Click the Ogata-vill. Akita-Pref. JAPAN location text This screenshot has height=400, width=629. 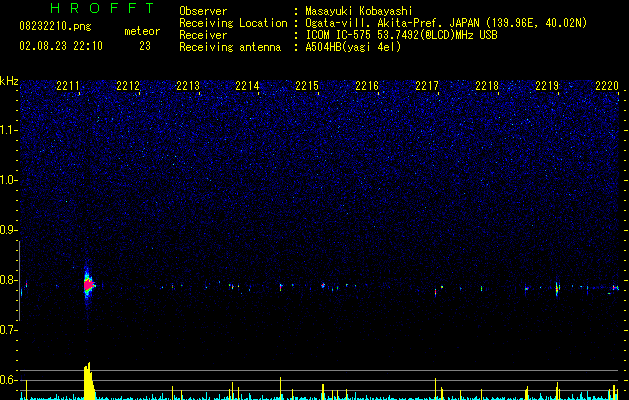pos(446,23)
